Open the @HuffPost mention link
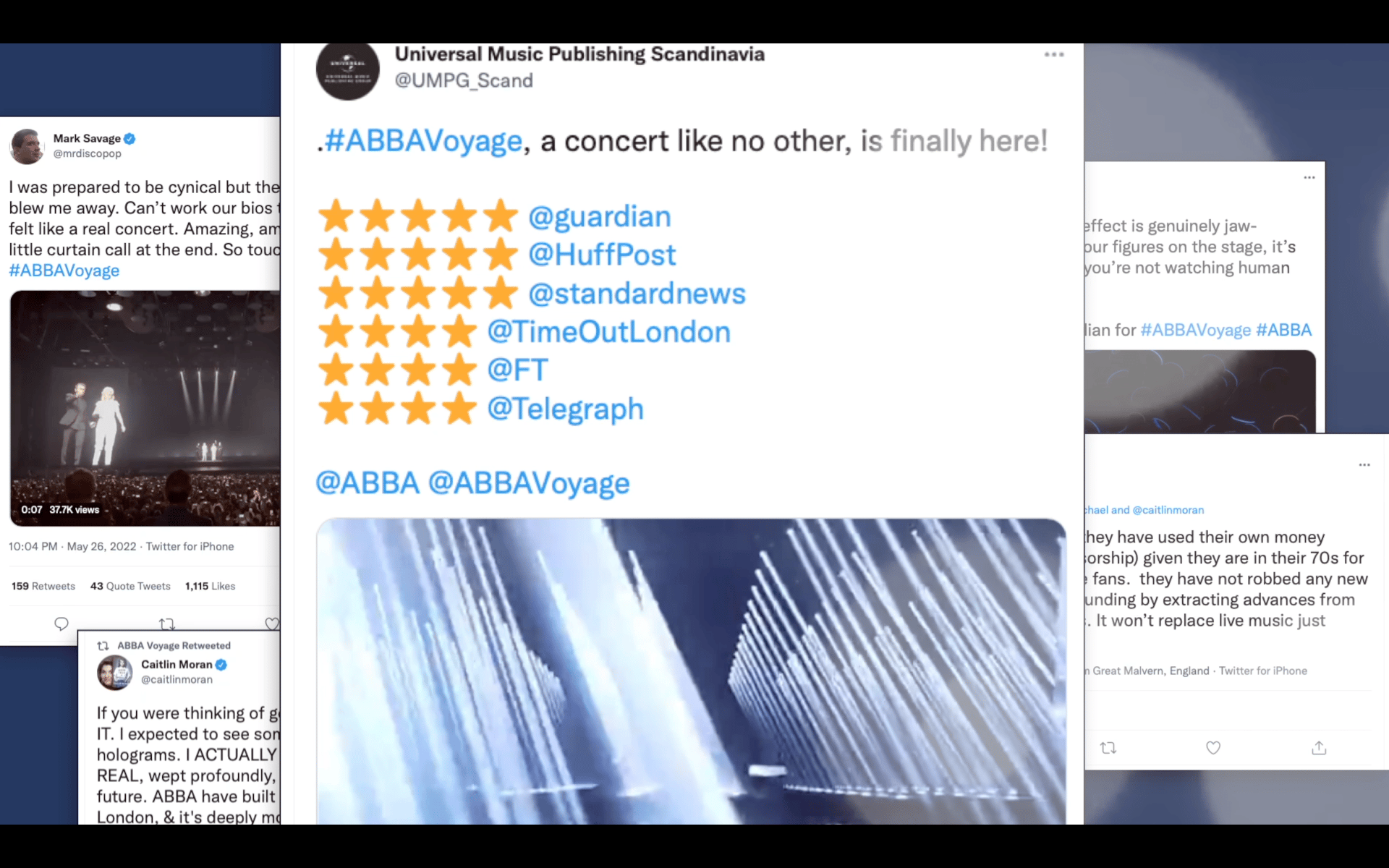Screen dimensions: 1389x868 click(x=602, y=255)
